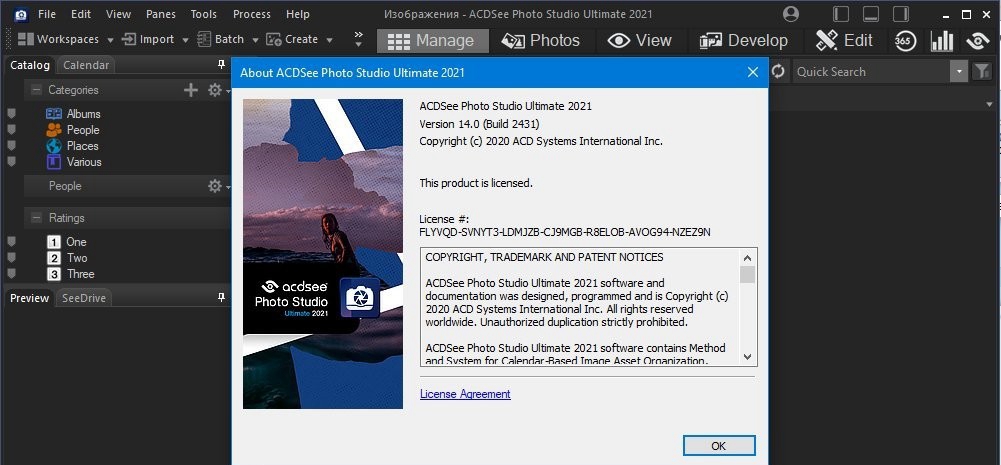This screenshot has height=465, width=1001.
Task: Open the View menu in menu bar
Action: [x=118, y=14]
